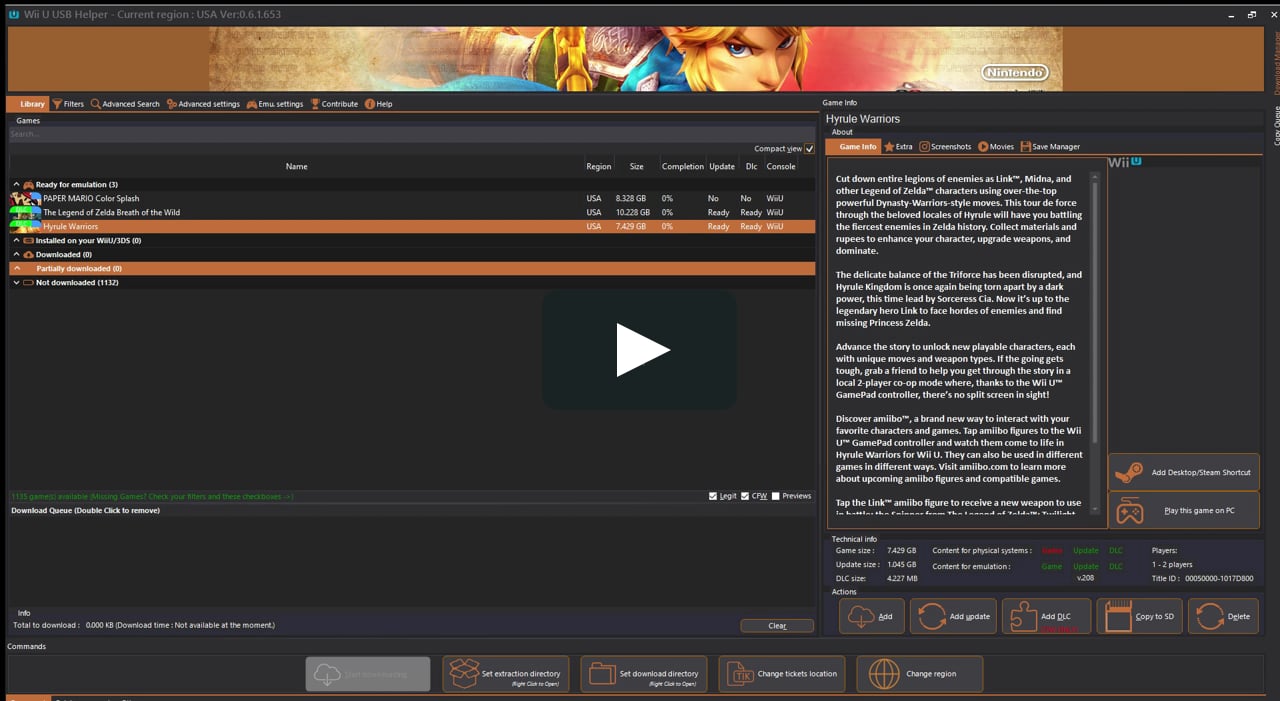This screenshot has width=1280, height=701.
Task: Click Add Desktop/Steam Shortcut icon
Action: coord(1130,472)
